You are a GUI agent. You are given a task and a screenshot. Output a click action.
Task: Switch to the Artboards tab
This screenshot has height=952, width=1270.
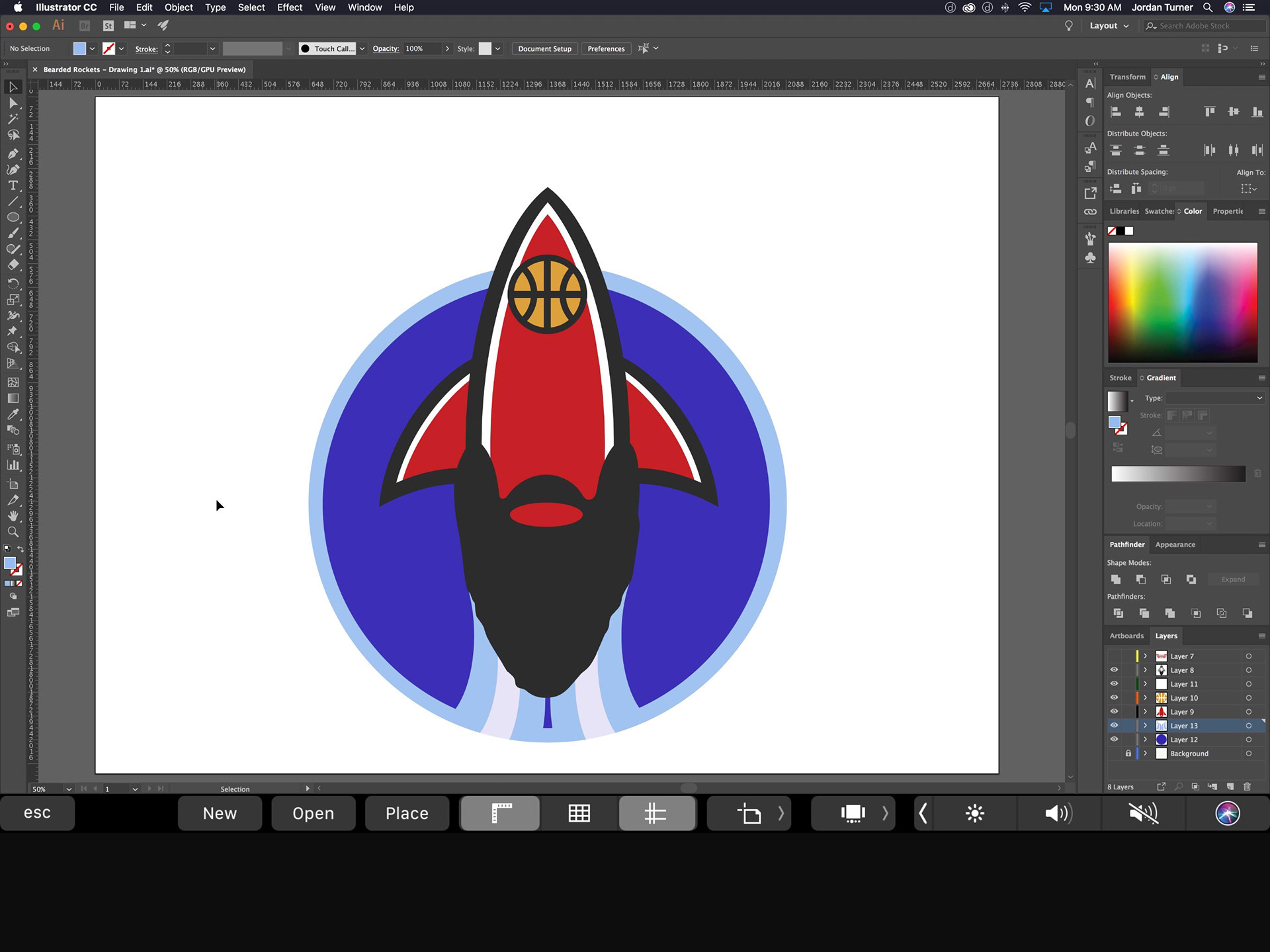[1126, 636]
